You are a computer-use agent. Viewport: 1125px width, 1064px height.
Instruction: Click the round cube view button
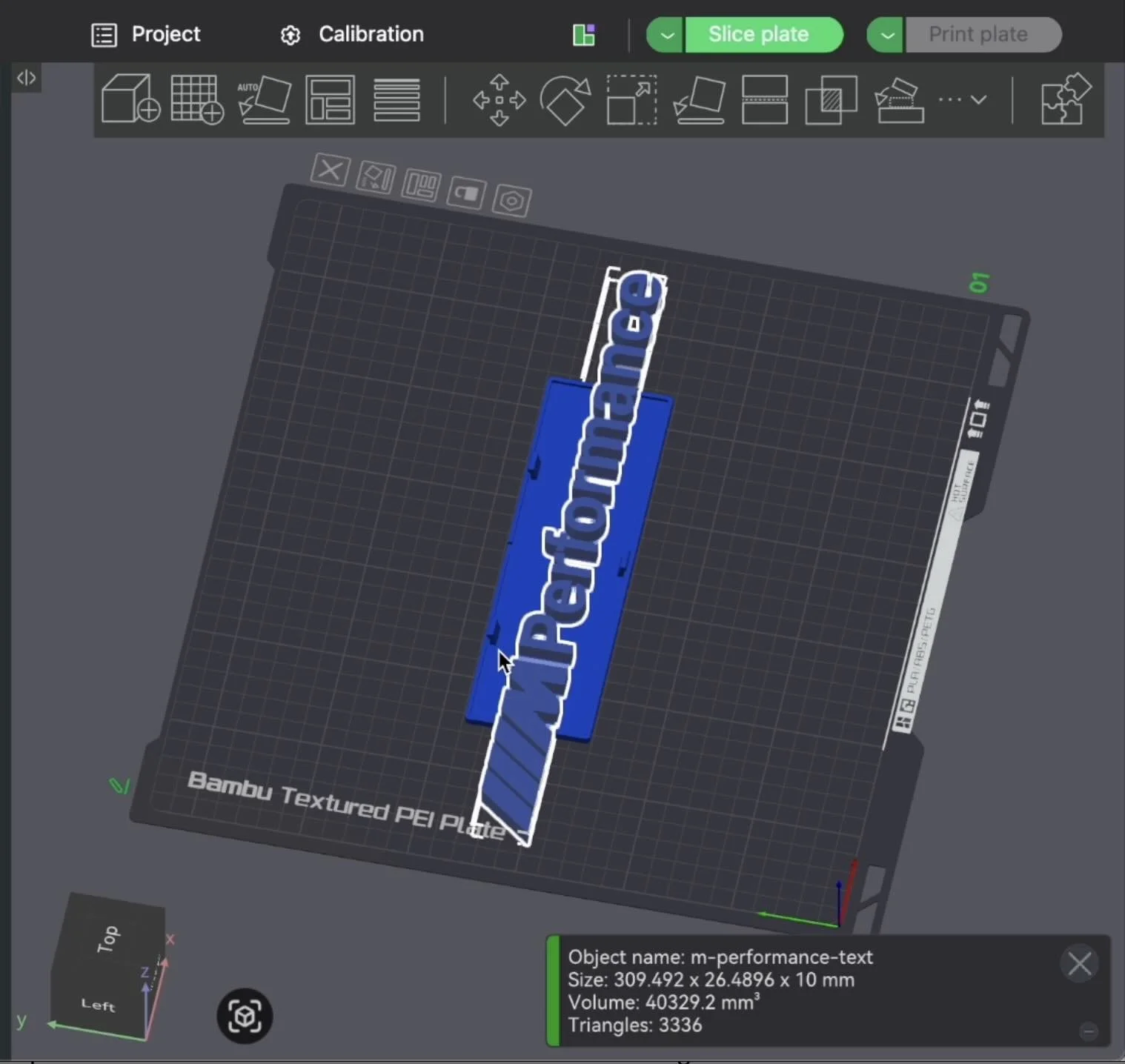tap(245, 1016)
